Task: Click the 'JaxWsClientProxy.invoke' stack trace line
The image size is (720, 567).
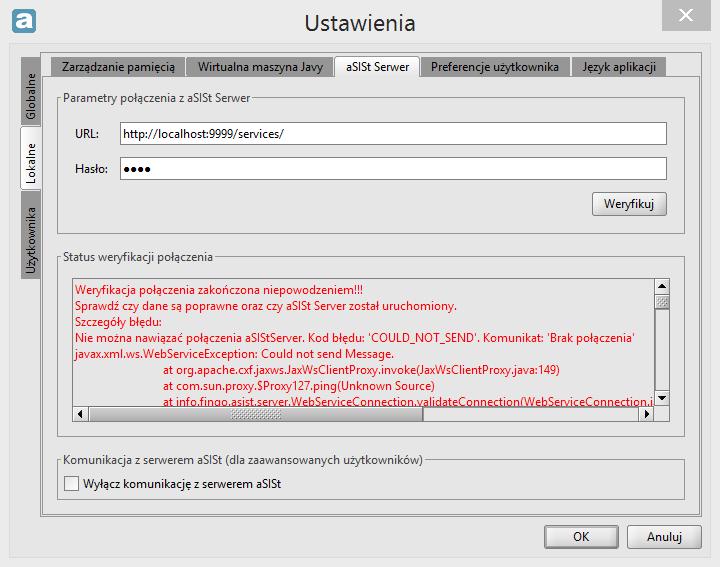Action: 361,370
